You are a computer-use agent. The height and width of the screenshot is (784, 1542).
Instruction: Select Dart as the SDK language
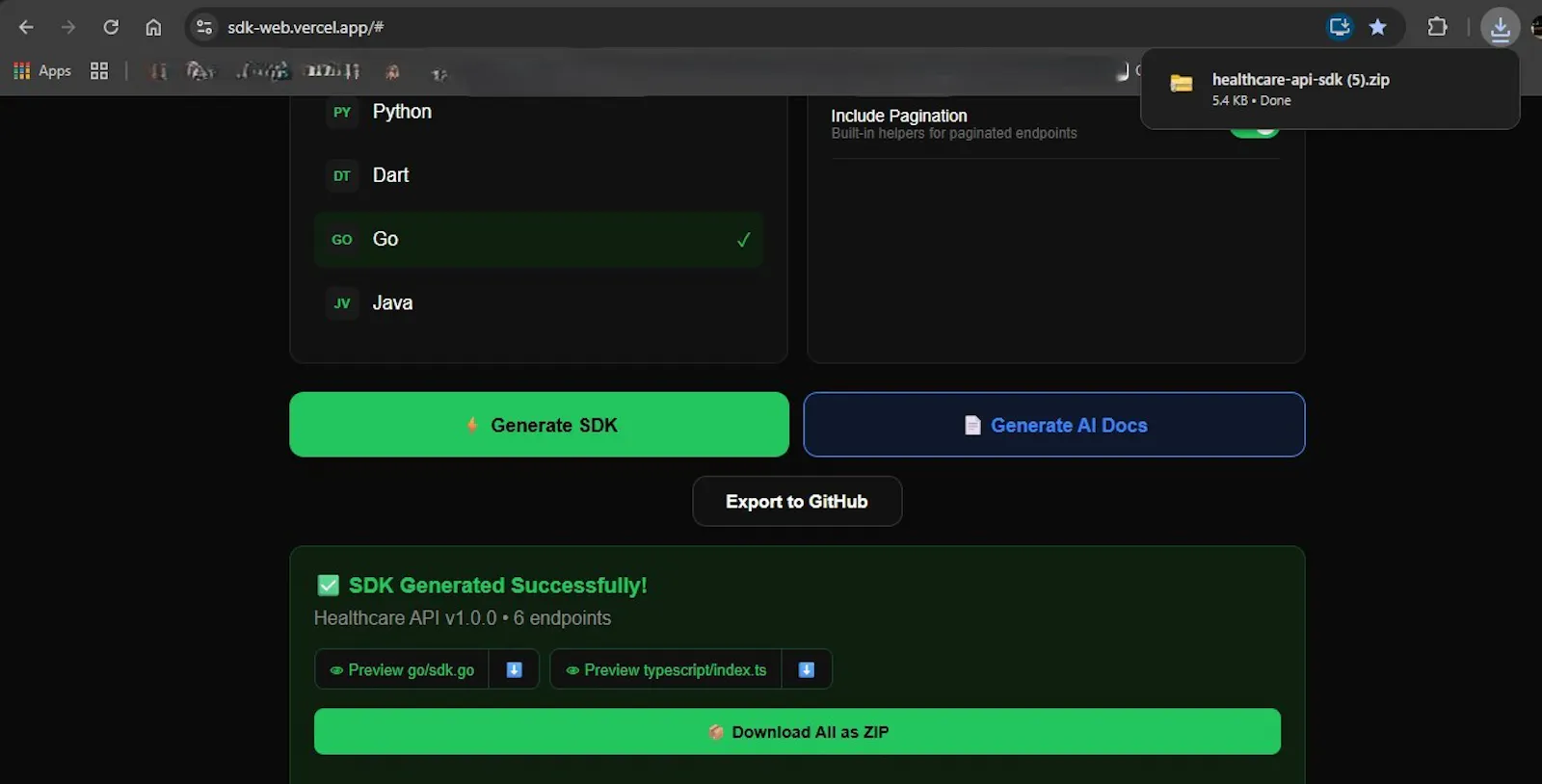pyautogui.click(x=539, y=175)
